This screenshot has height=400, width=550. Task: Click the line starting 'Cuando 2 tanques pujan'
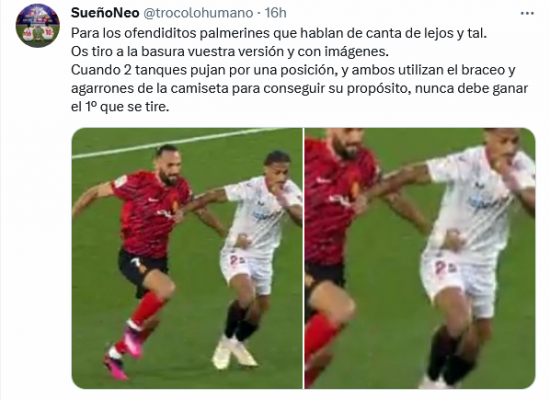(293, 70)
